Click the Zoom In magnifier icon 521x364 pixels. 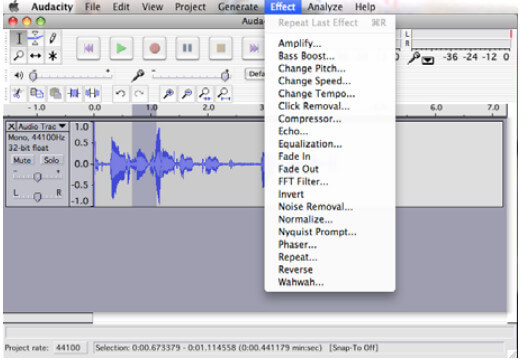coord(168,94)
